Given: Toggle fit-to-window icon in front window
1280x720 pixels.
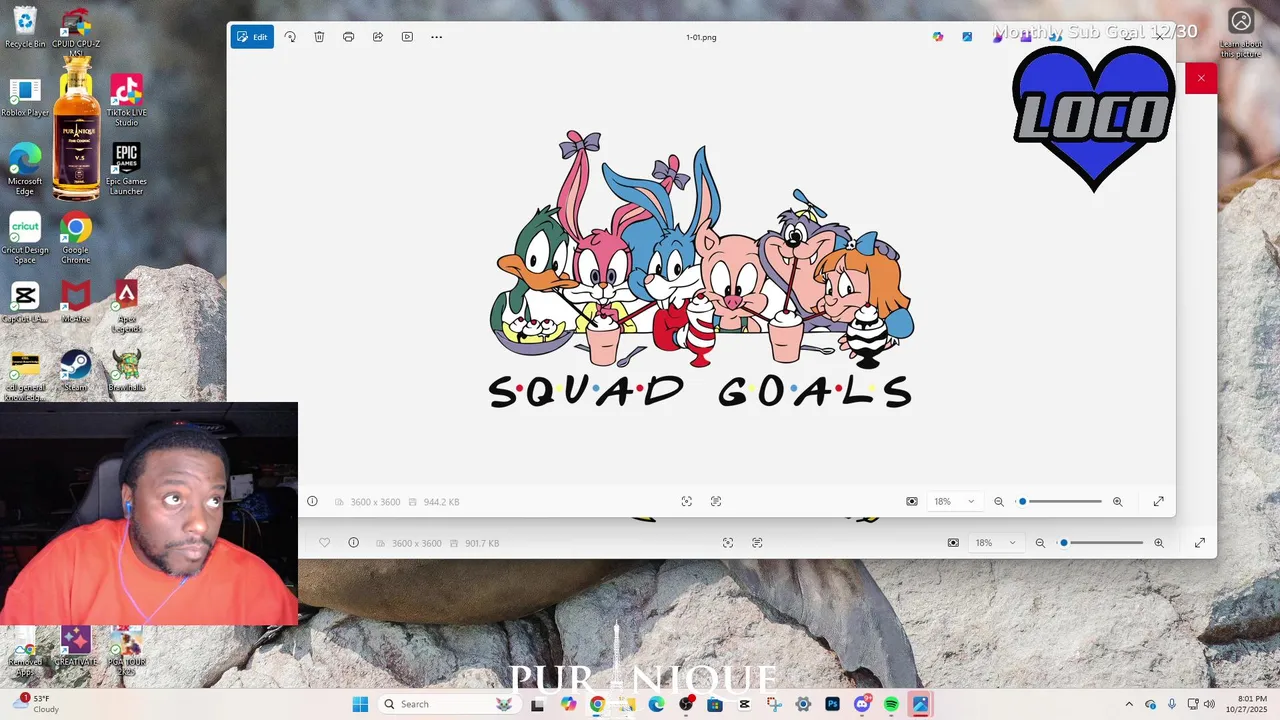Looking at the screenshot, I should pos(912,502).
